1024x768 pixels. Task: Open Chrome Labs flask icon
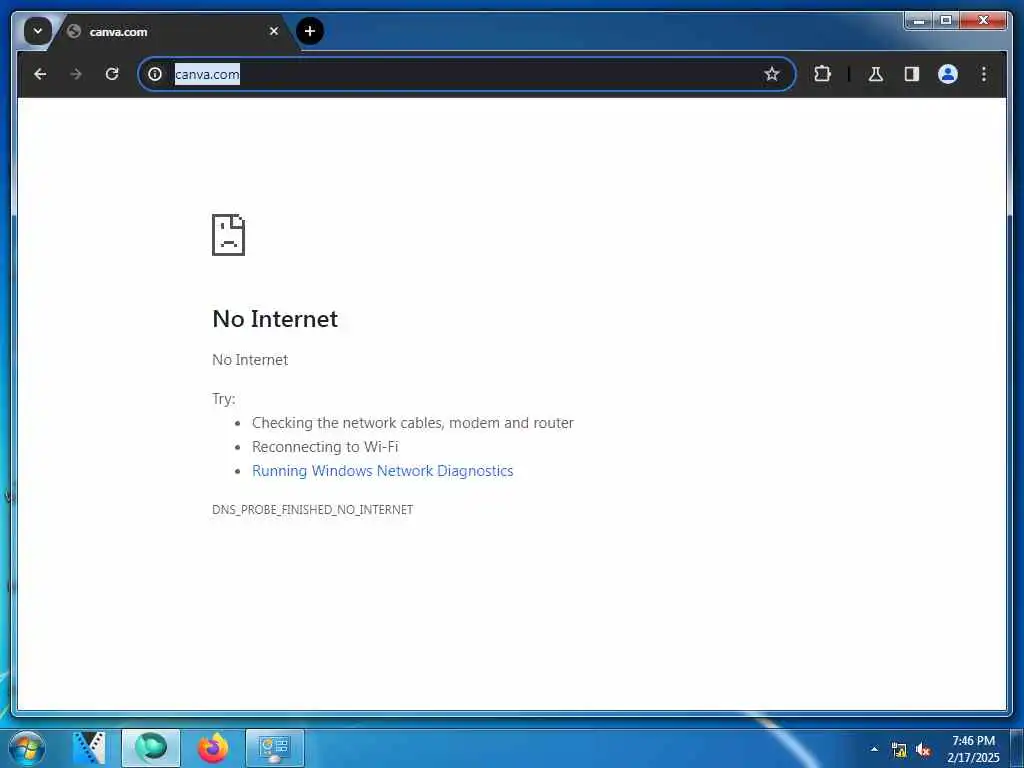[x=876, y=74]
